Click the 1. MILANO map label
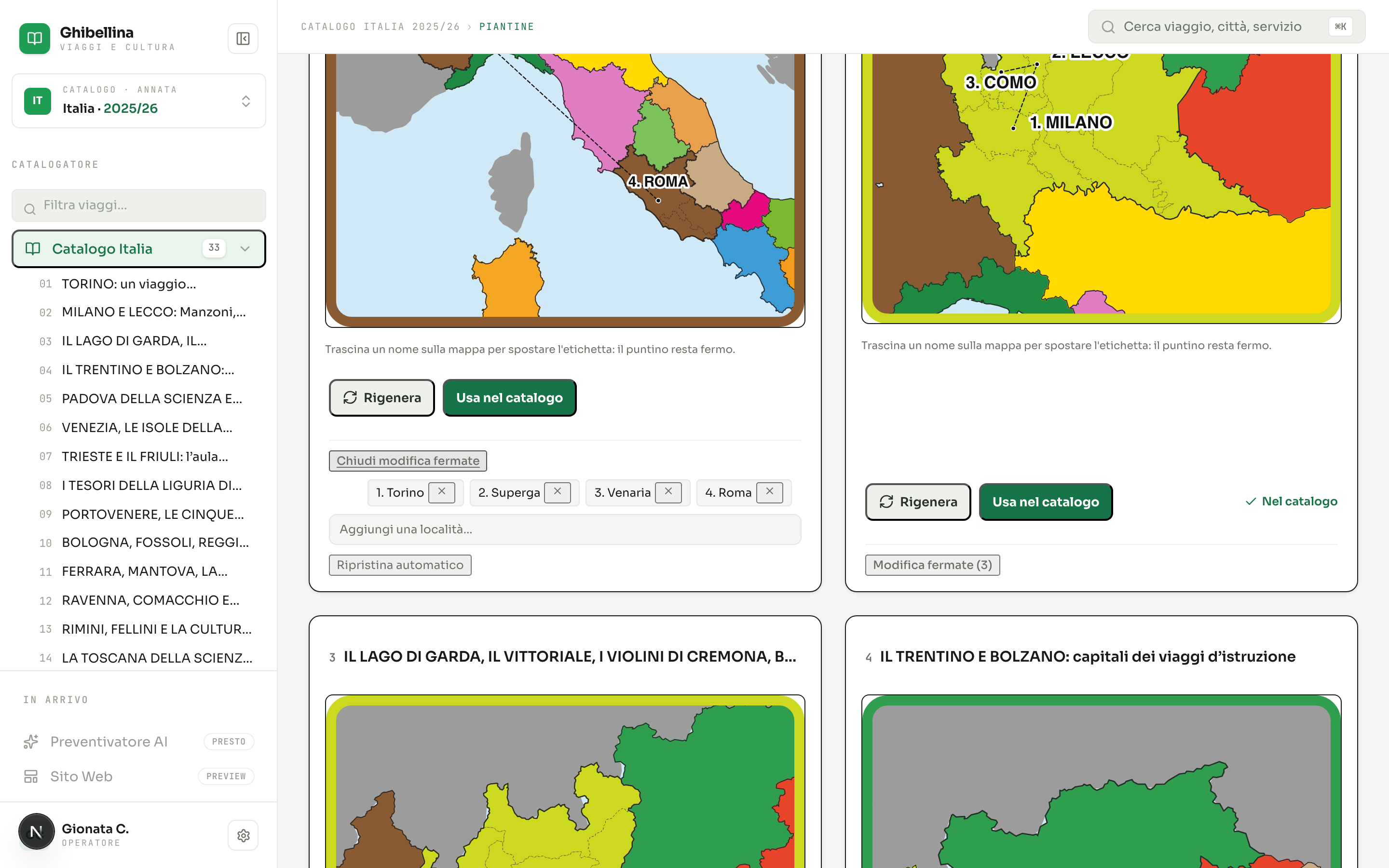 tap(1071, 122)
